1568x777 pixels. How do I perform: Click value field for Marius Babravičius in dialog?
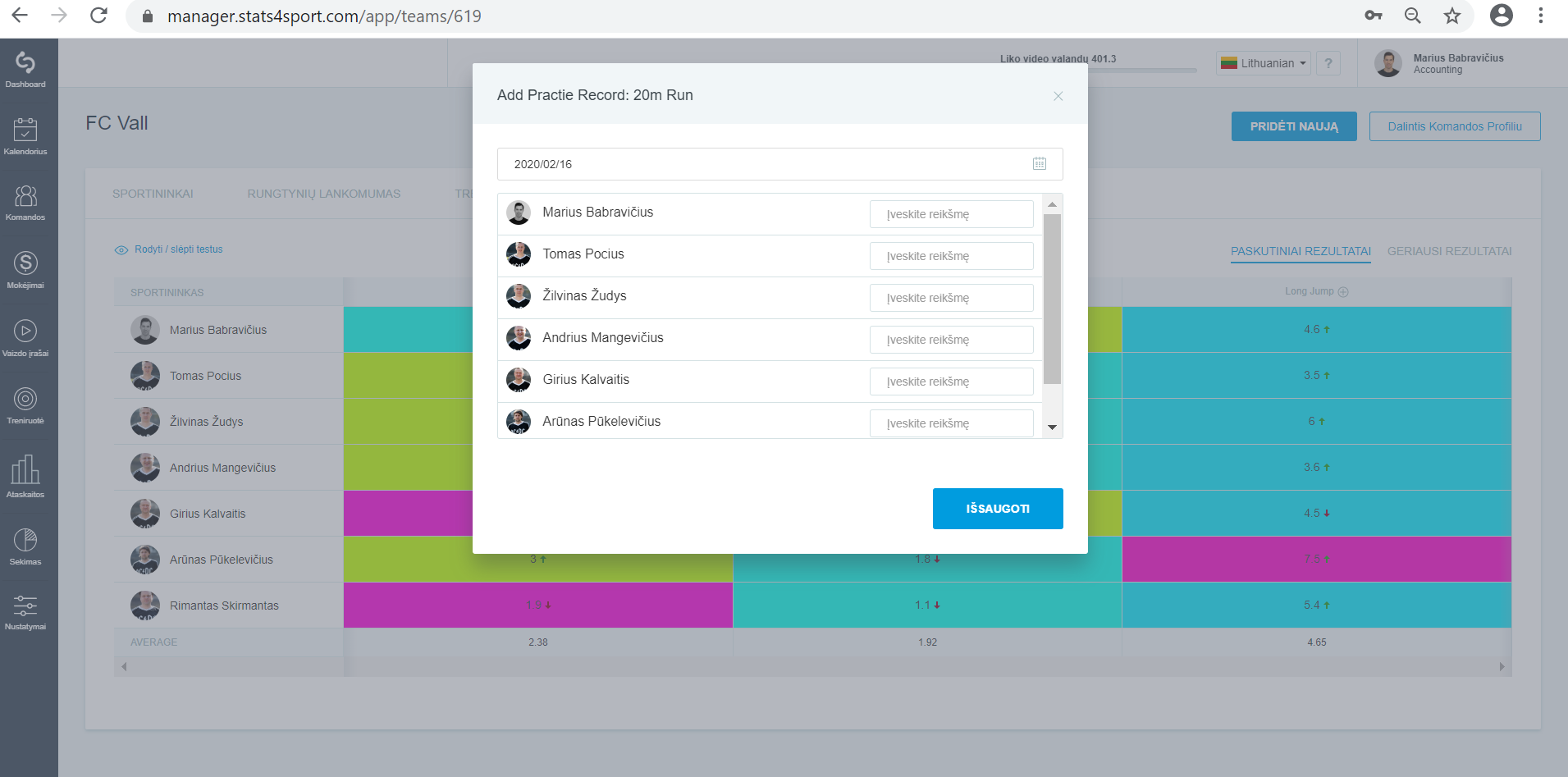coord(951,214)
